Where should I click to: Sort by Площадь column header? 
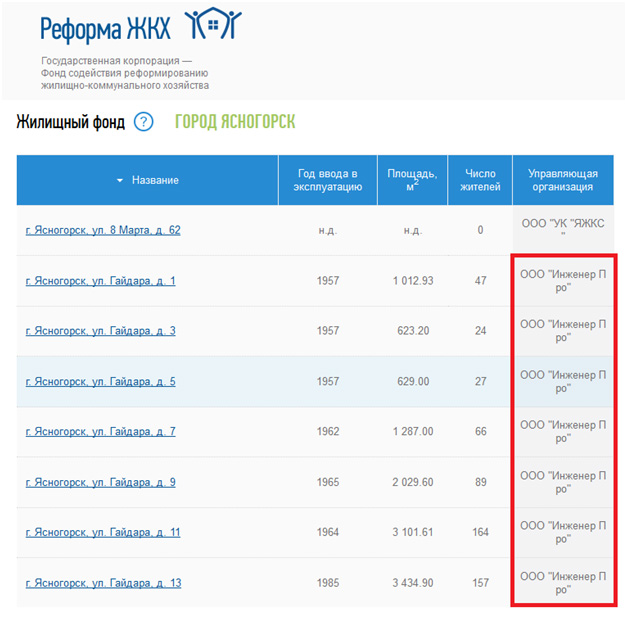[x=412, y=180]
